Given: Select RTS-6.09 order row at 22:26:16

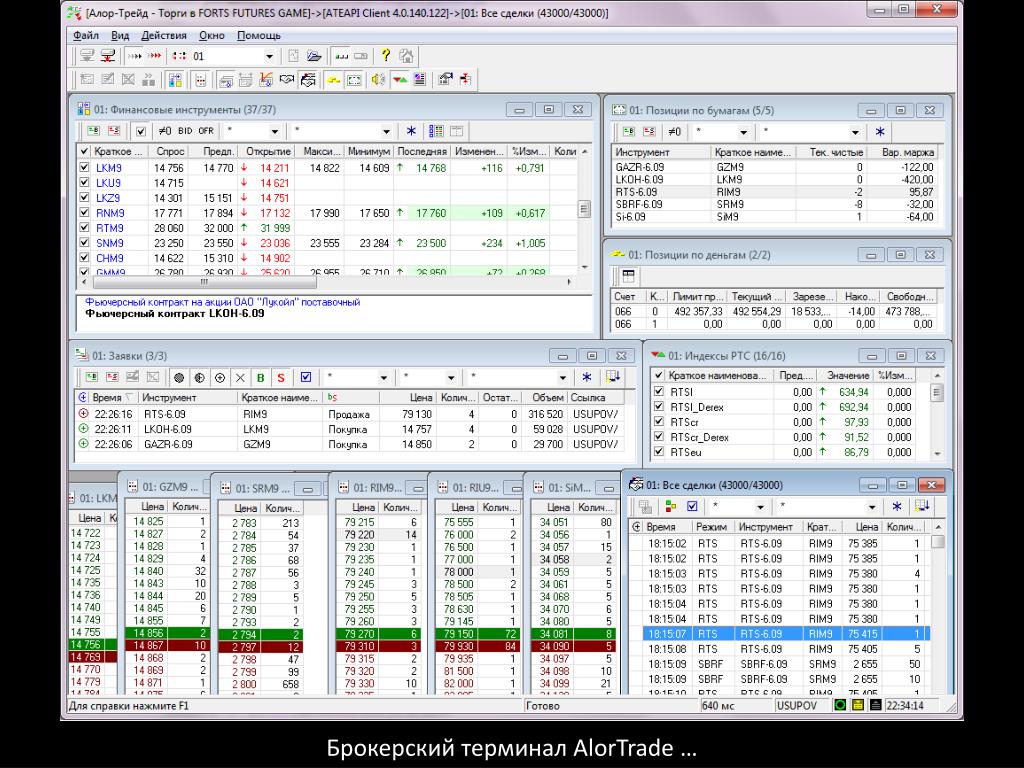Looking at the screenshot, I should tap(349, 414).
